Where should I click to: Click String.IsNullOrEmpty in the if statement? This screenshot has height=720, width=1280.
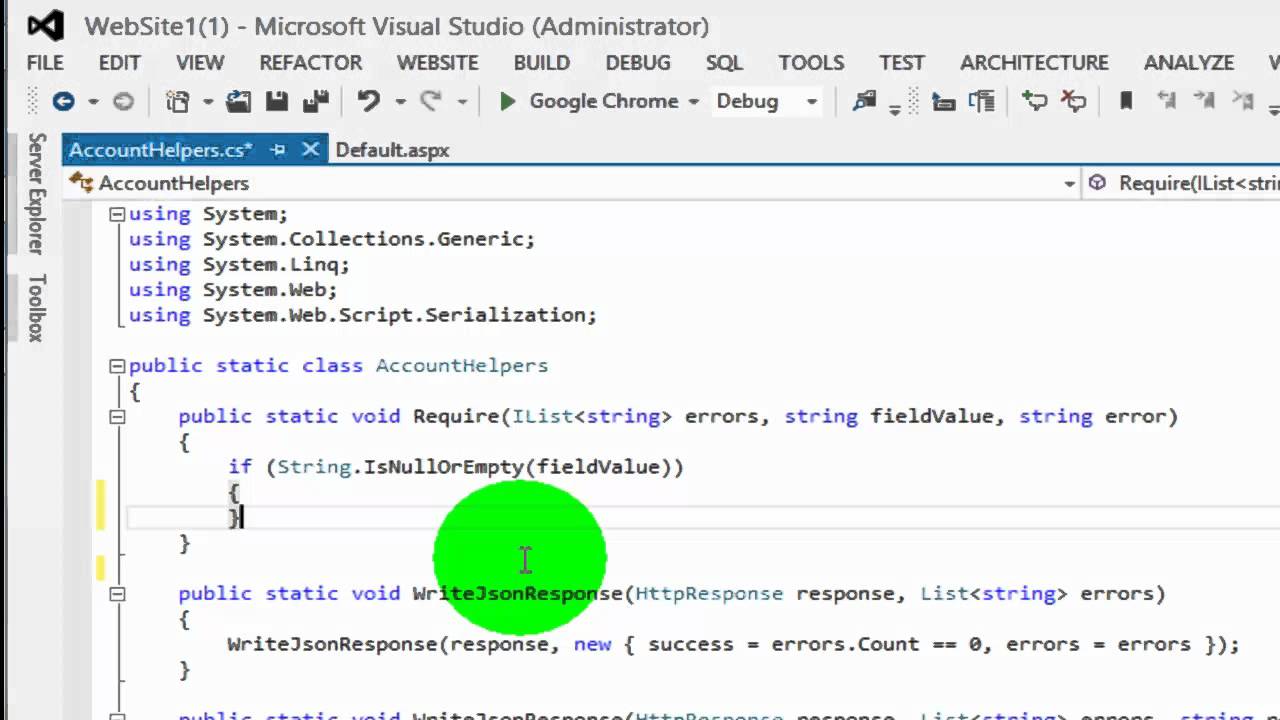click(402, 467)
